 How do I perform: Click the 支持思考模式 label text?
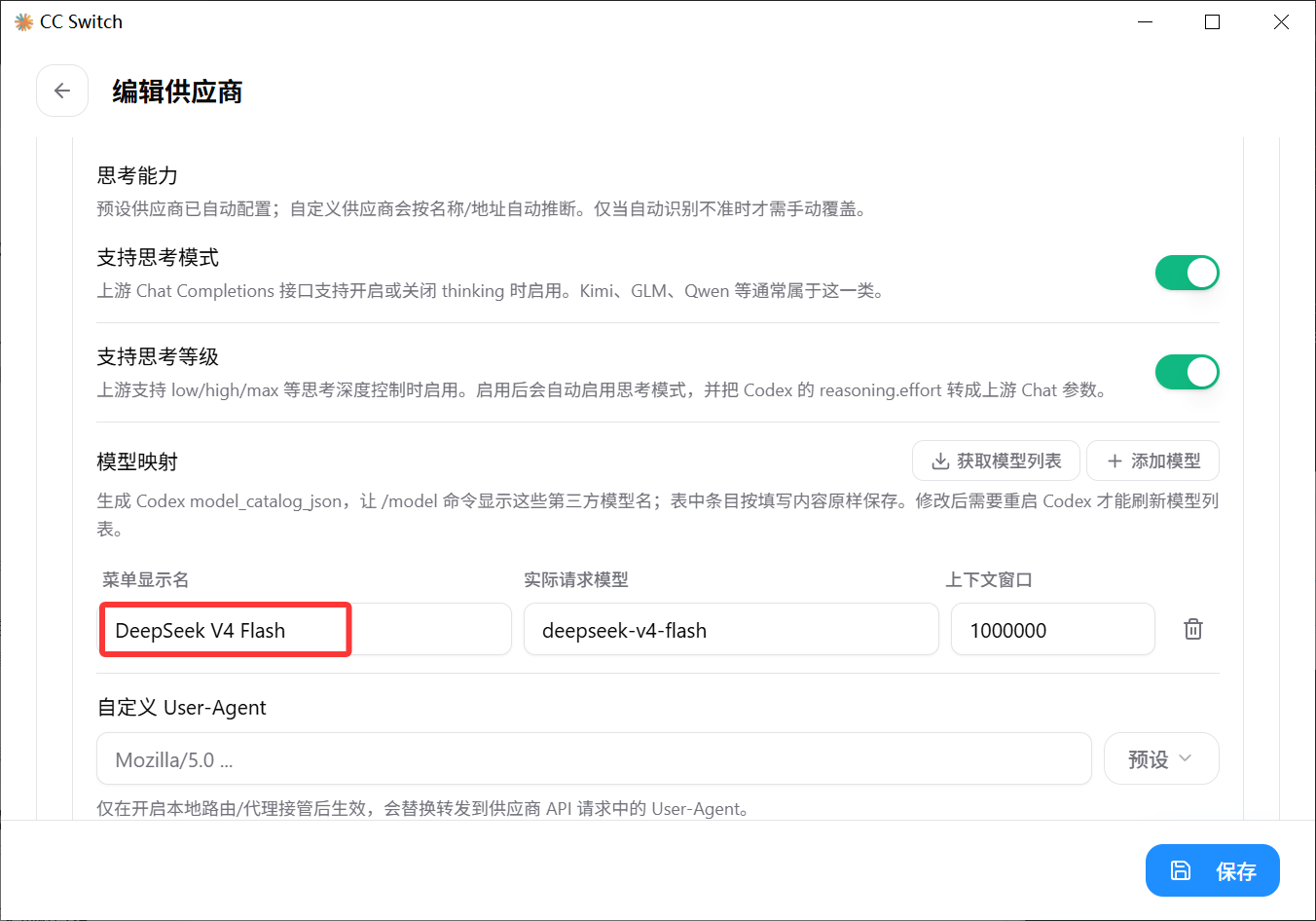tap(158, 257)
